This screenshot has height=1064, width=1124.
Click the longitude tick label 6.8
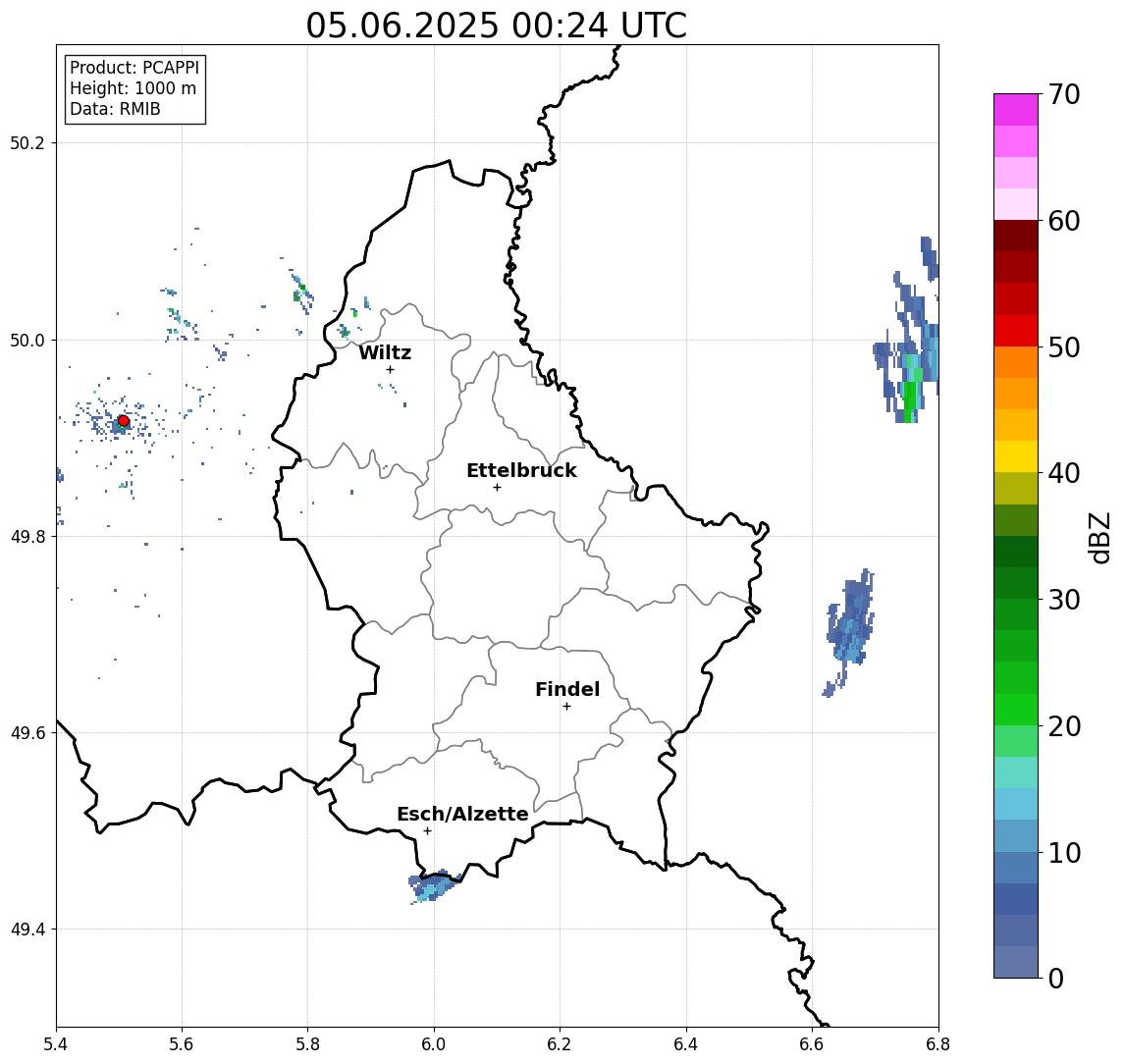[x=938, y=1044]
